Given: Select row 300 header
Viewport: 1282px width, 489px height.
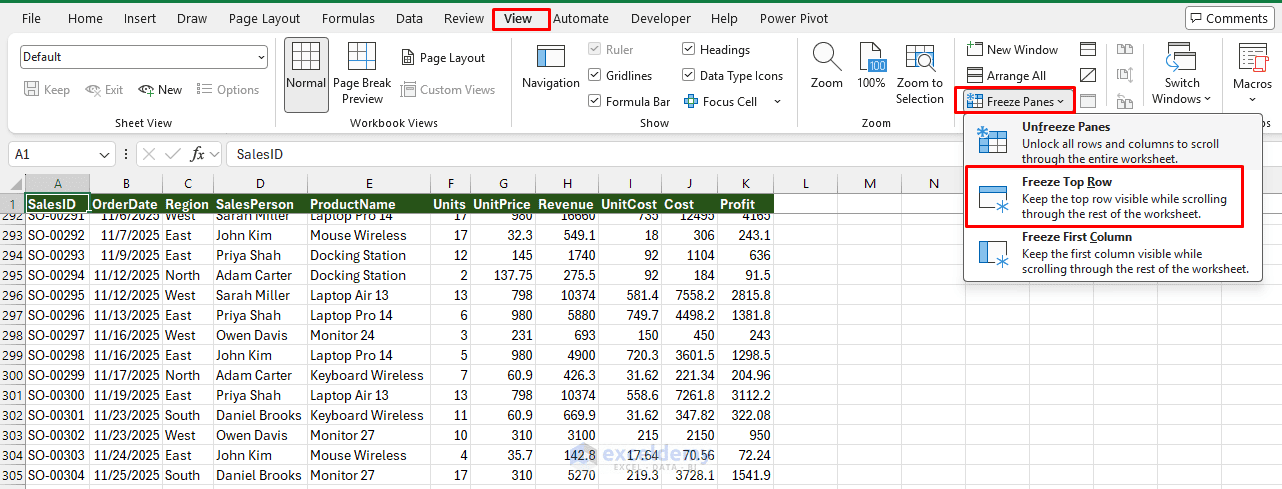Looking at the screenshot, I should (12, 375).
